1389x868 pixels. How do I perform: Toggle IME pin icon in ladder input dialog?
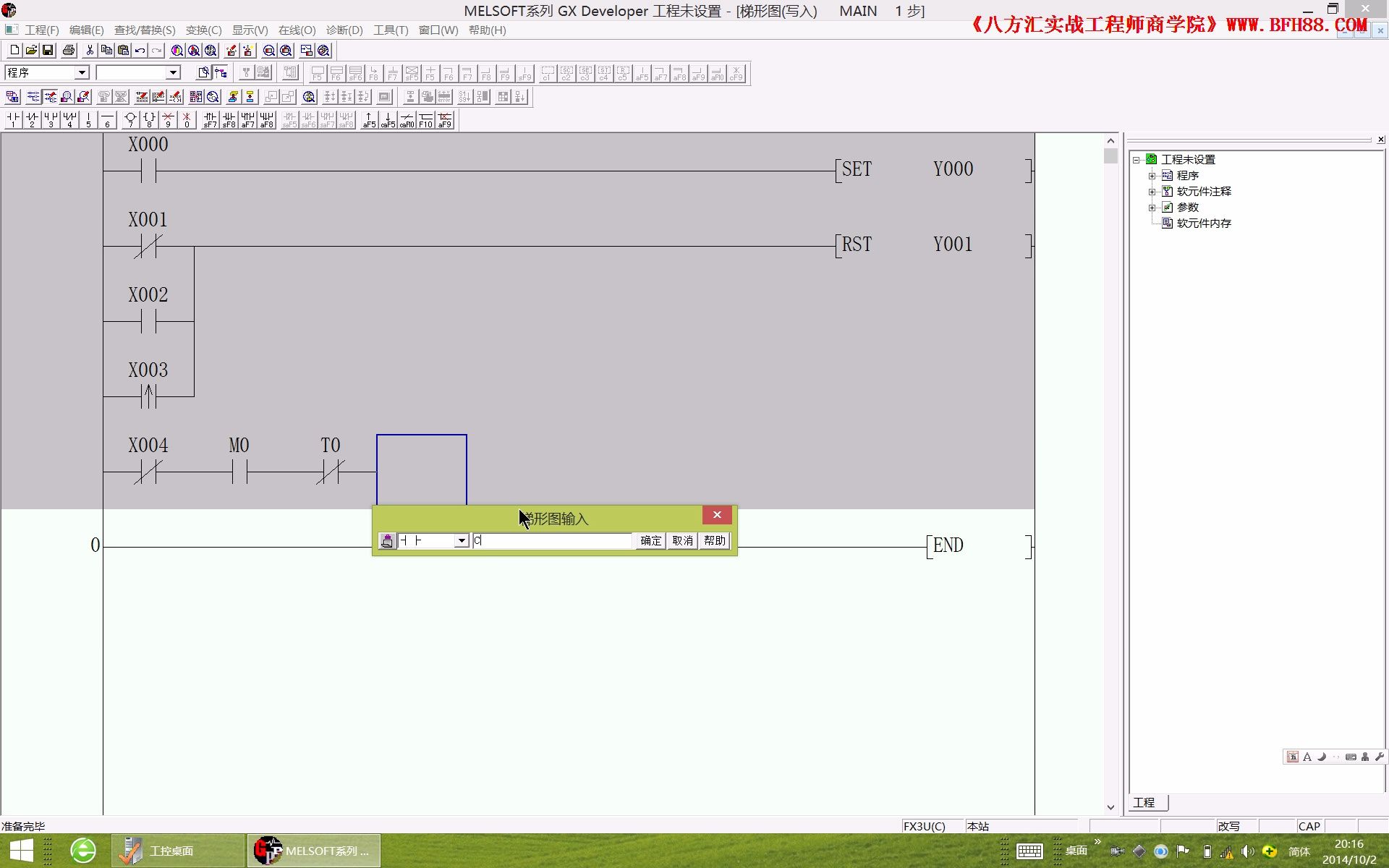tap(387, 541)
